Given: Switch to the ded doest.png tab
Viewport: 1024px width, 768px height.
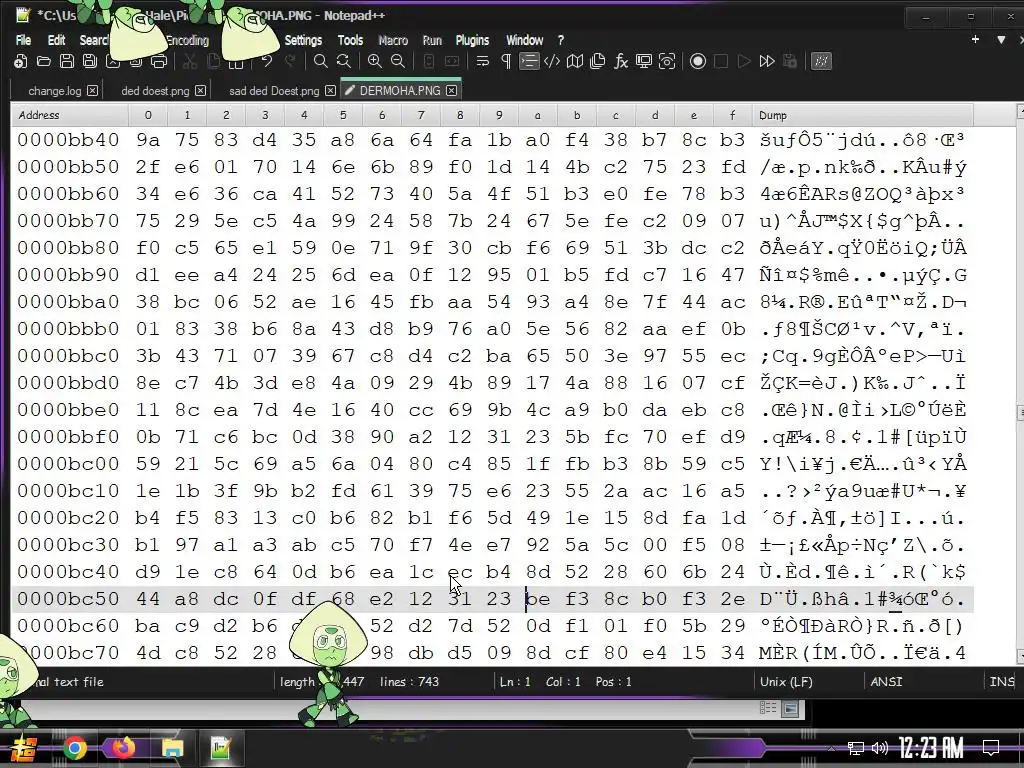Looking at the screenshot, I should 155,91.
